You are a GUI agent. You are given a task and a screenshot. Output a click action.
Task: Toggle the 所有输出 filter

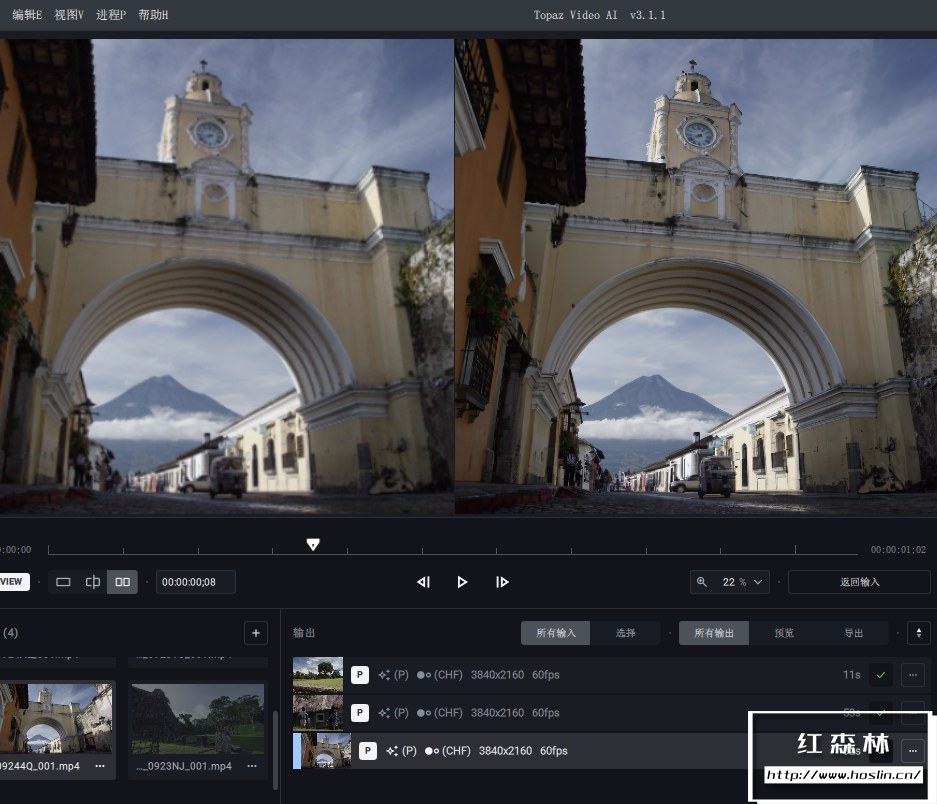(x=714, y=633)
